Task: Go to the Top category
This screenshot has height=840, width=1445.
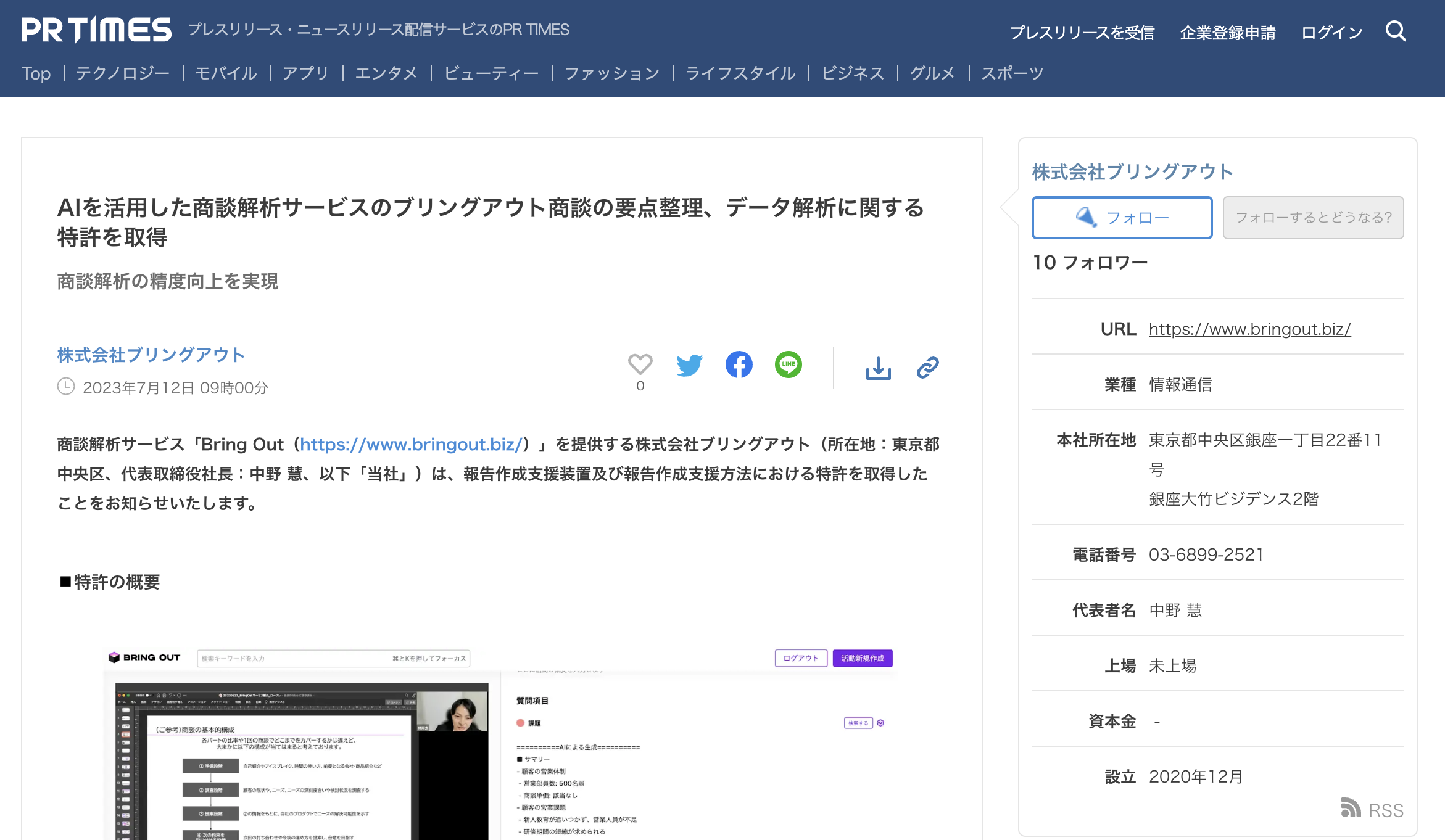Action: point(36,73)
